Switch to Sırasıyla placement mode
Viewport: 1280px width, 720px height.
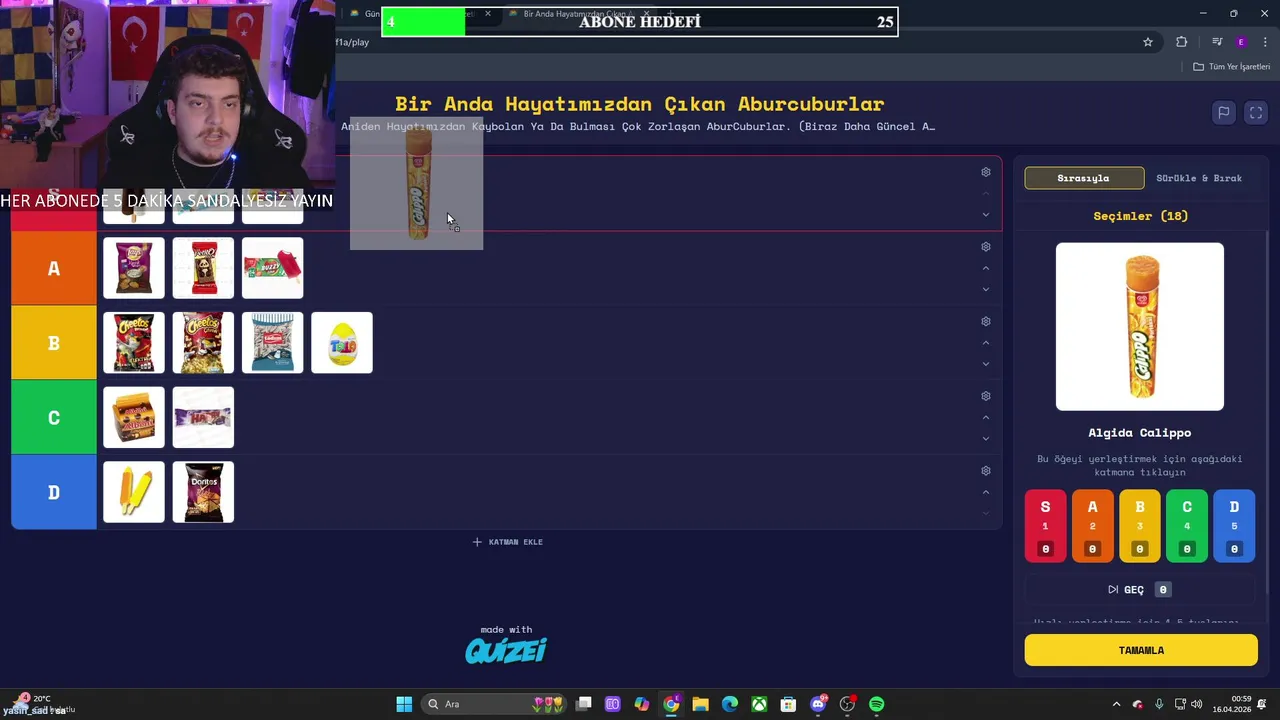point(1084,178)
